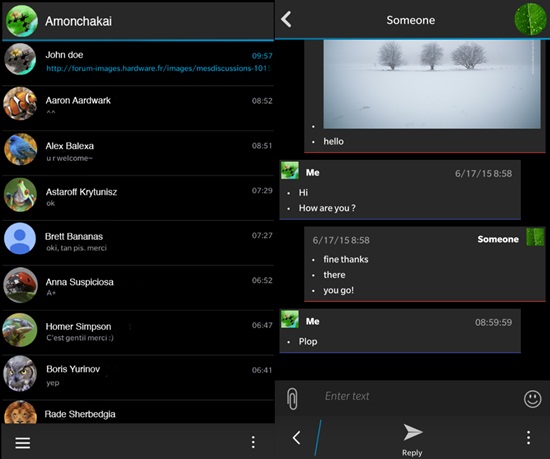
Task: Open Someone's leaf profile picture in the header
Action: tap(530, 19)
